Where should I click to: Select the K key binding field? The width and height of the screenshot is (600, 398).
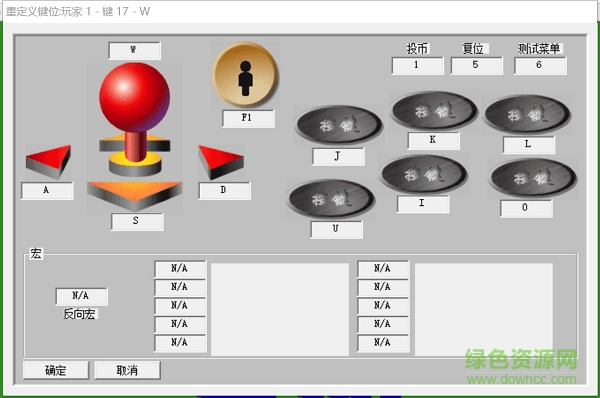(434, 140)
